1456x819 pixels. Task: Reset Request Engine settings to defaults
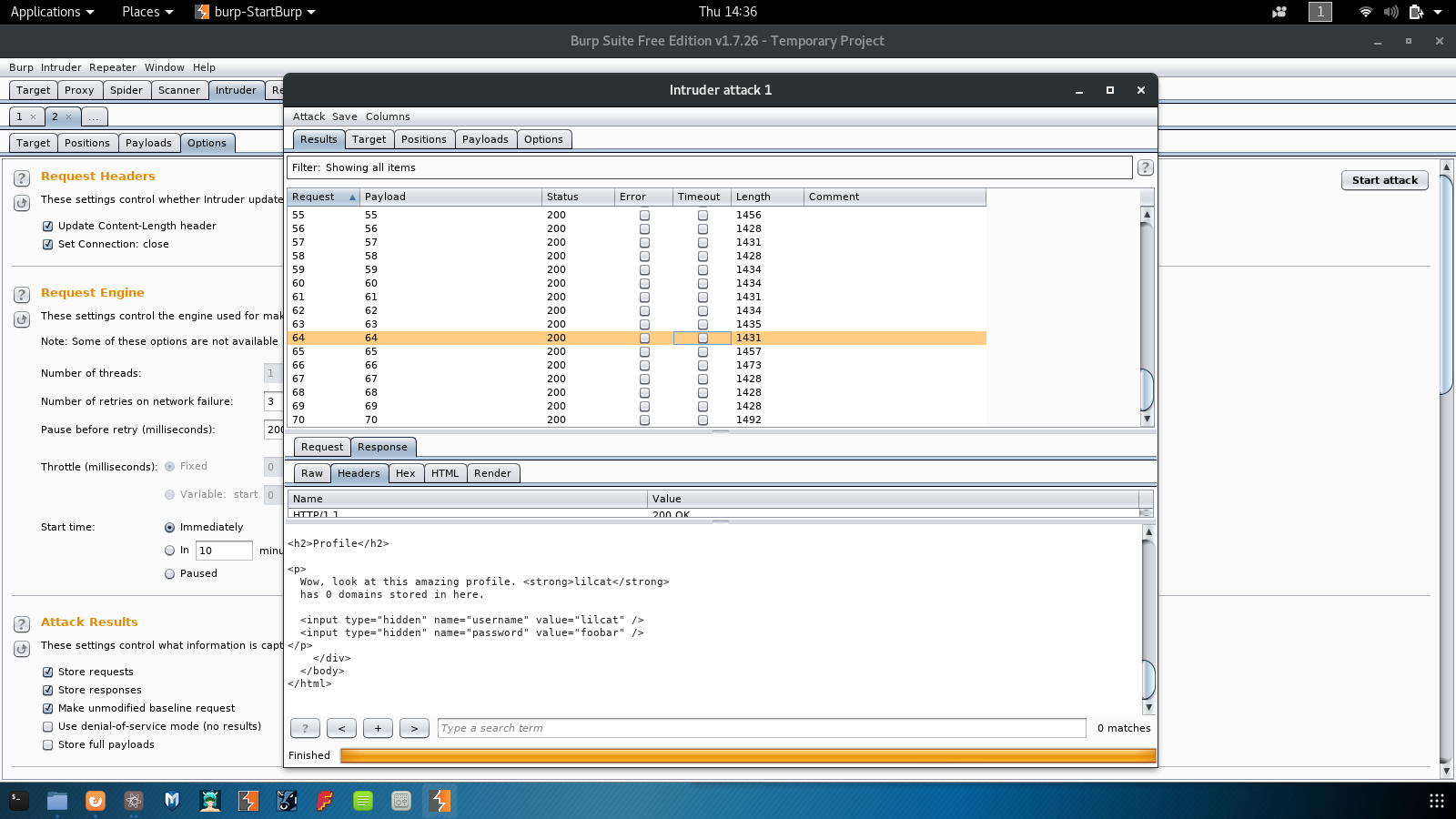[22, 319]
